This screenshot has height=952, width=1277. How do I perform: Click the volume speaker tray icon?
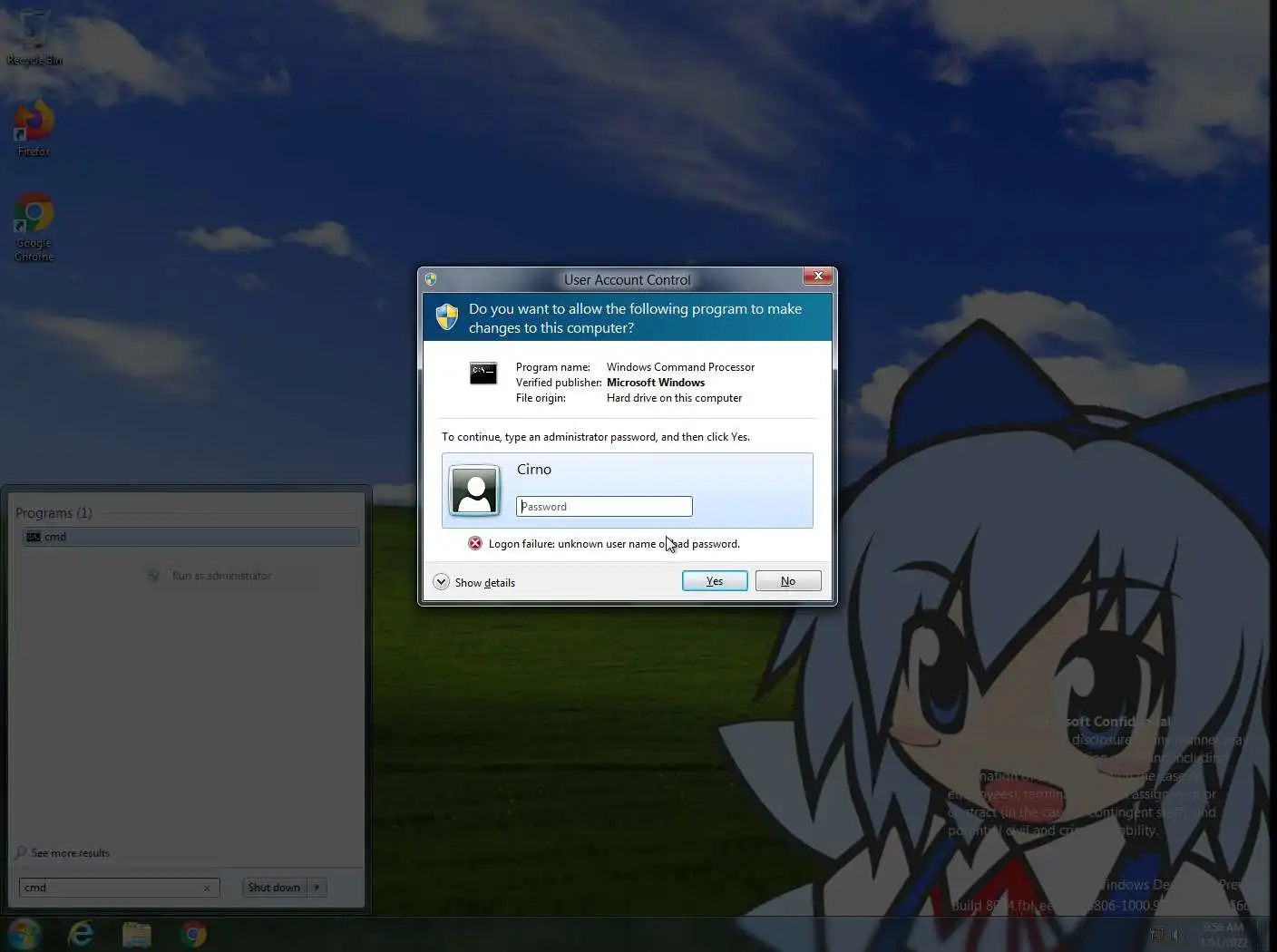(x=1177, y=934)
